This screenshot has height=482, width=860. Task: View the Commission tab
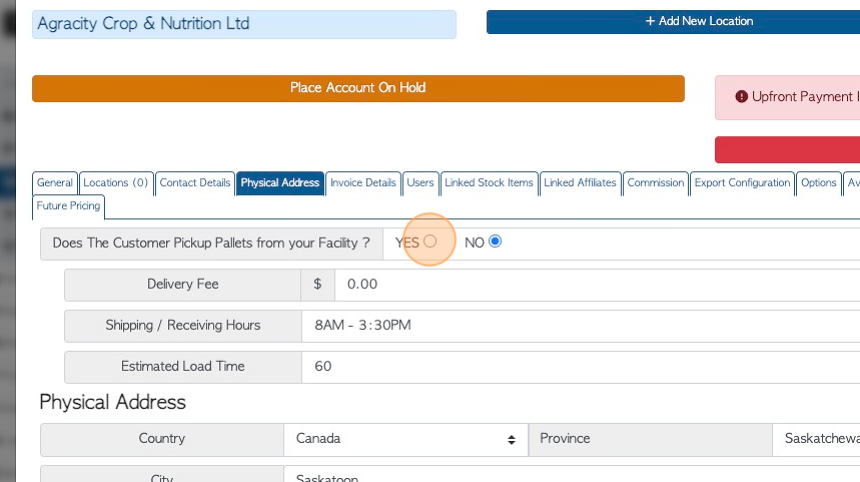pos(655,183)
